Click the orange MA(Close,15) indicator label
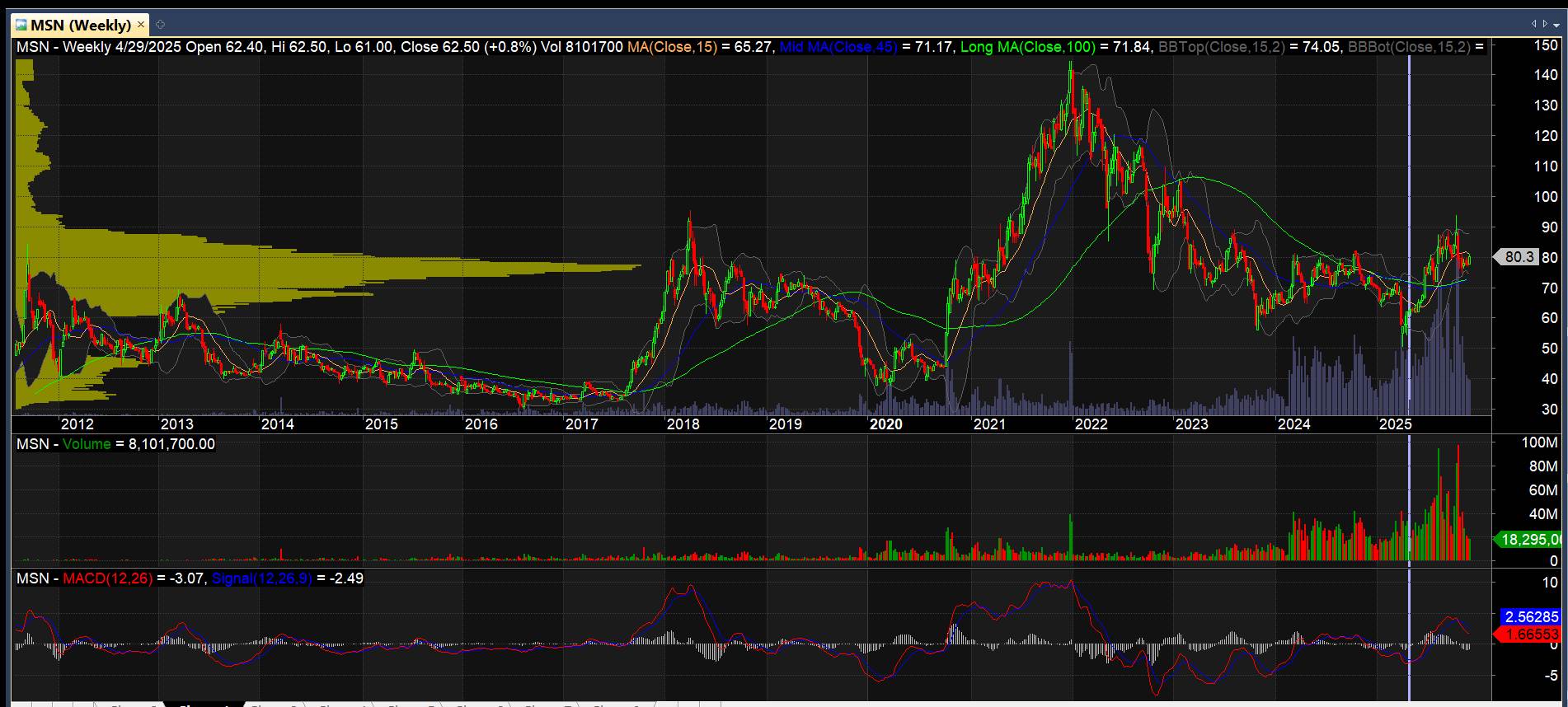This screenshot has height=707, width=1568. pyautogui.click(x=672, y=47)
